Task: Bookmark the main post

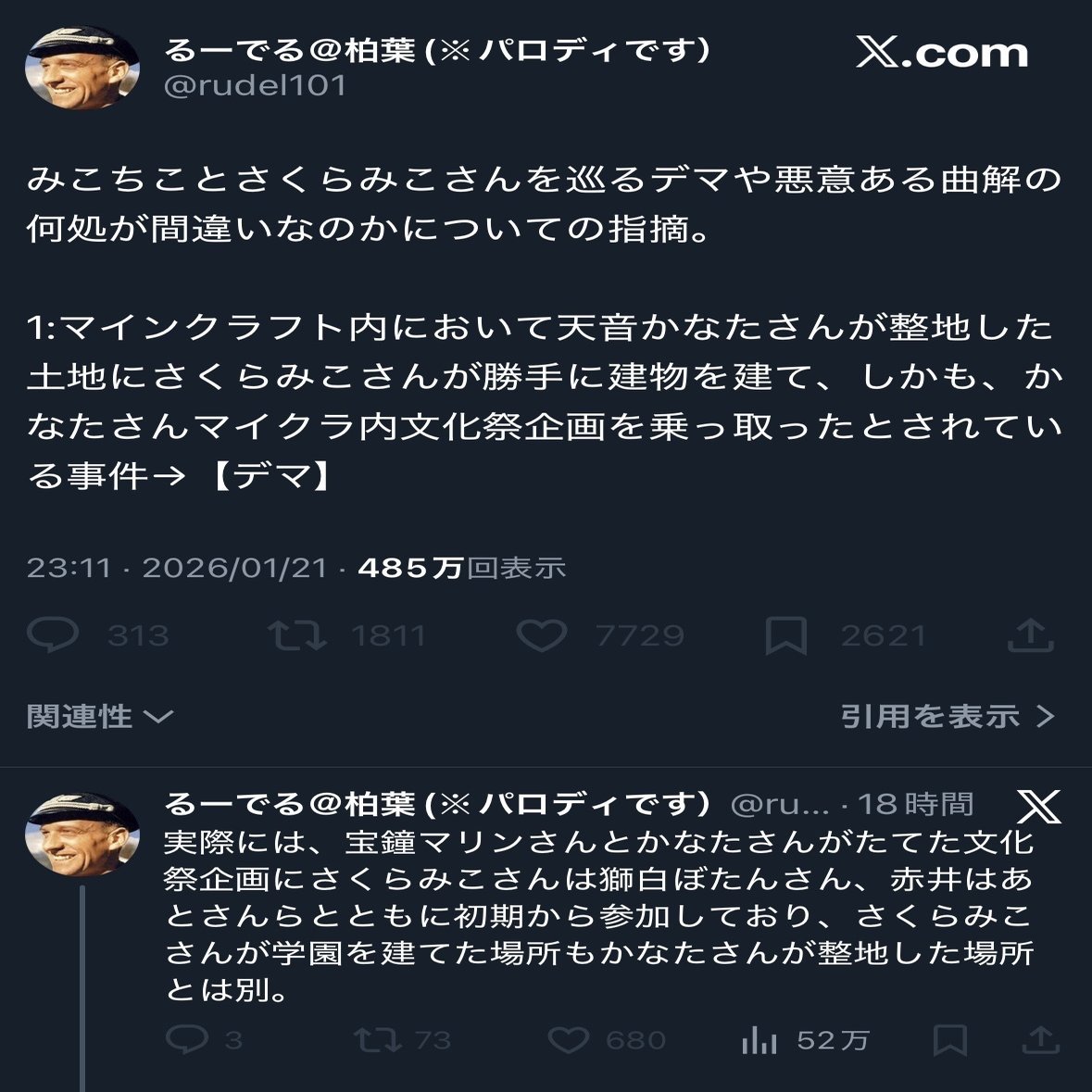Action: (785, 636)
